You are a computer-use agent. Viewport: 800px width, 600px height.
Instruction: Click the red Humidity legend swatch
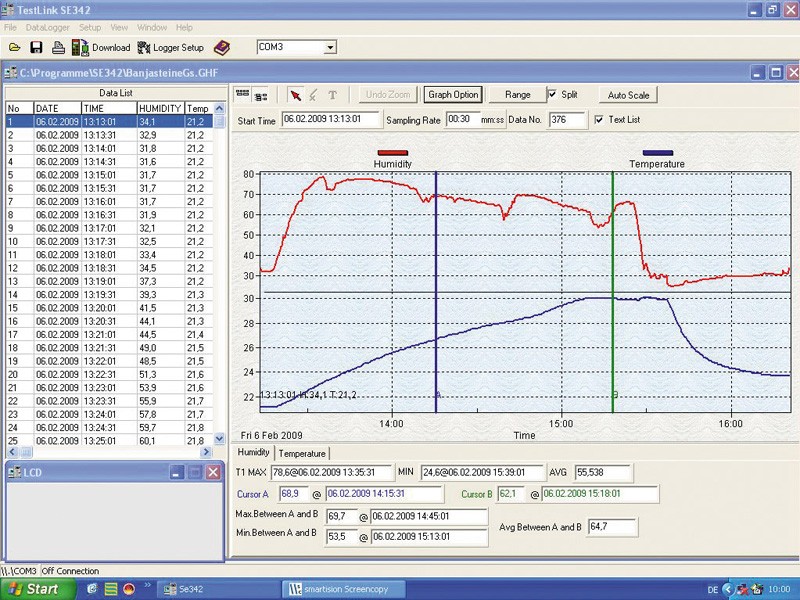(392, 153)
